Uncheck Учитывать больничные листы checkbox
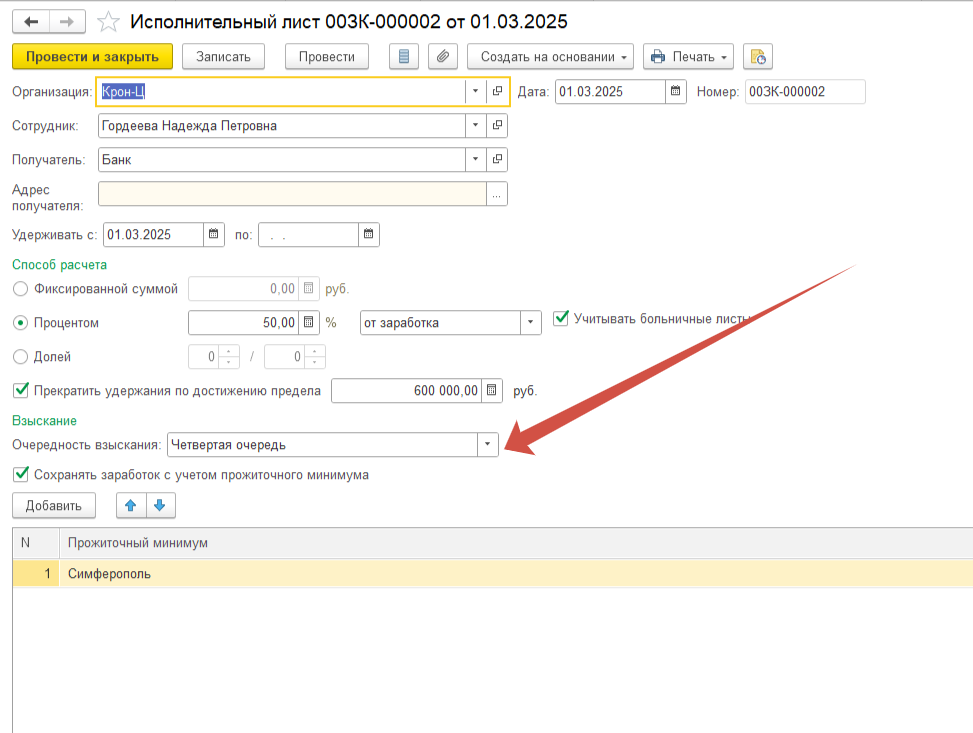This screenshot has width=973, height=733. pos(560,319)
